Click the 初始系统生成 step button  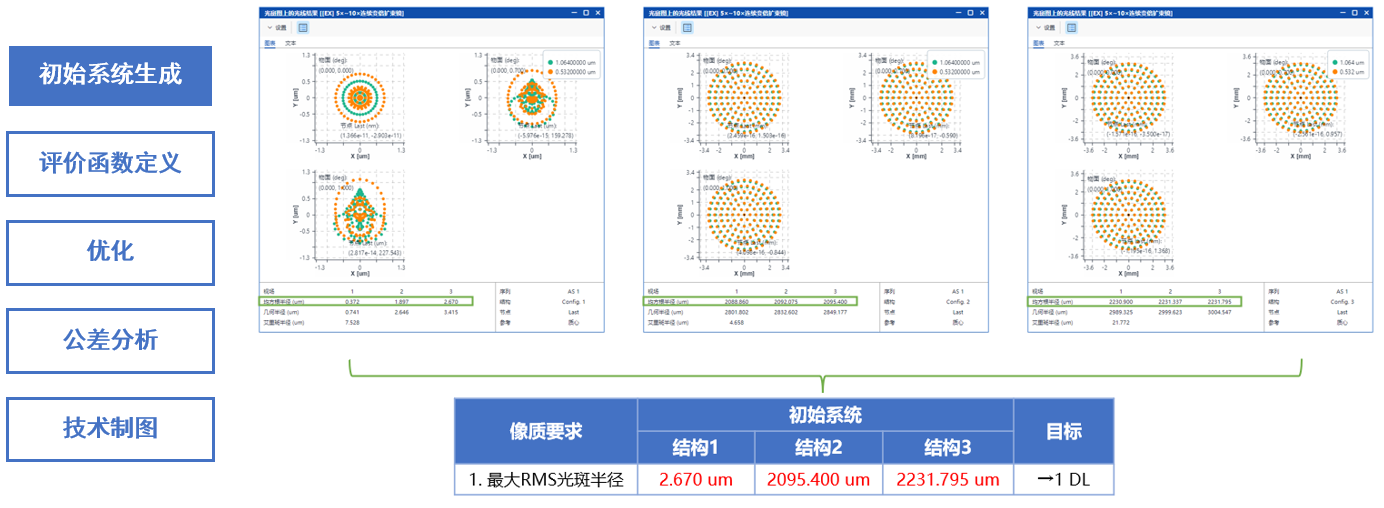(110, 76)
